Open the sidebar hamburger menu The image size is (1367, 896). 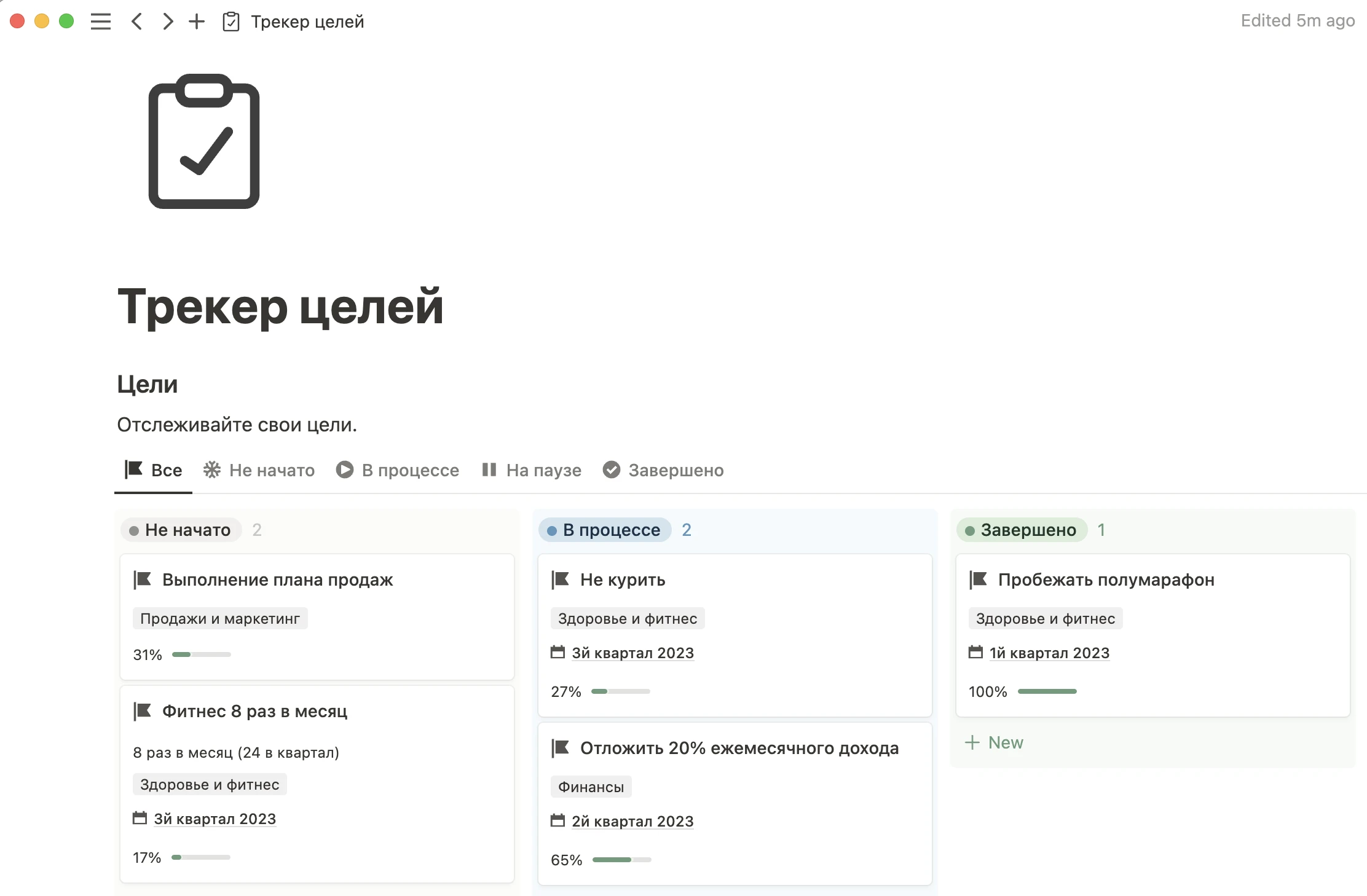pyautogui.click(x=101, y=22)
